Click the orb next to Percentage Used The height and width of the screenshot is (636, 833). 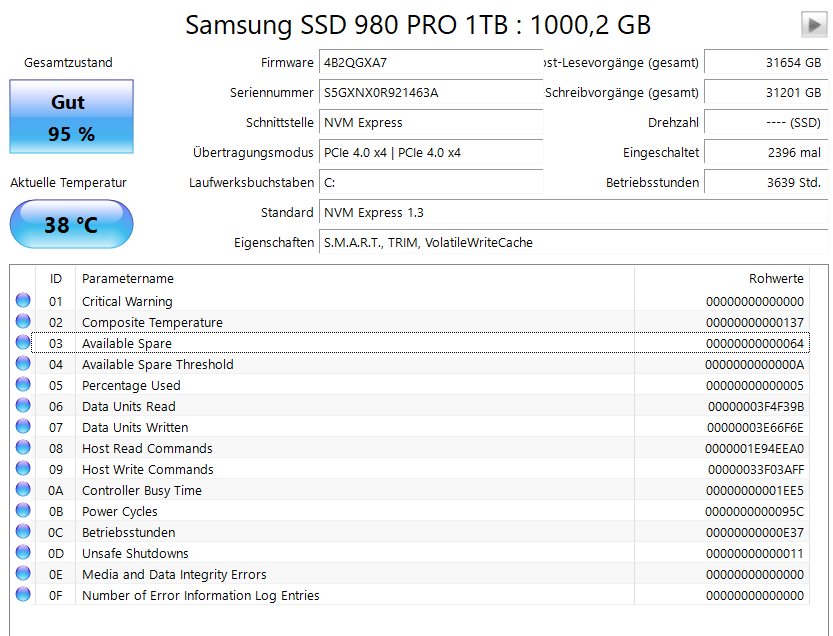coord(23,385)
